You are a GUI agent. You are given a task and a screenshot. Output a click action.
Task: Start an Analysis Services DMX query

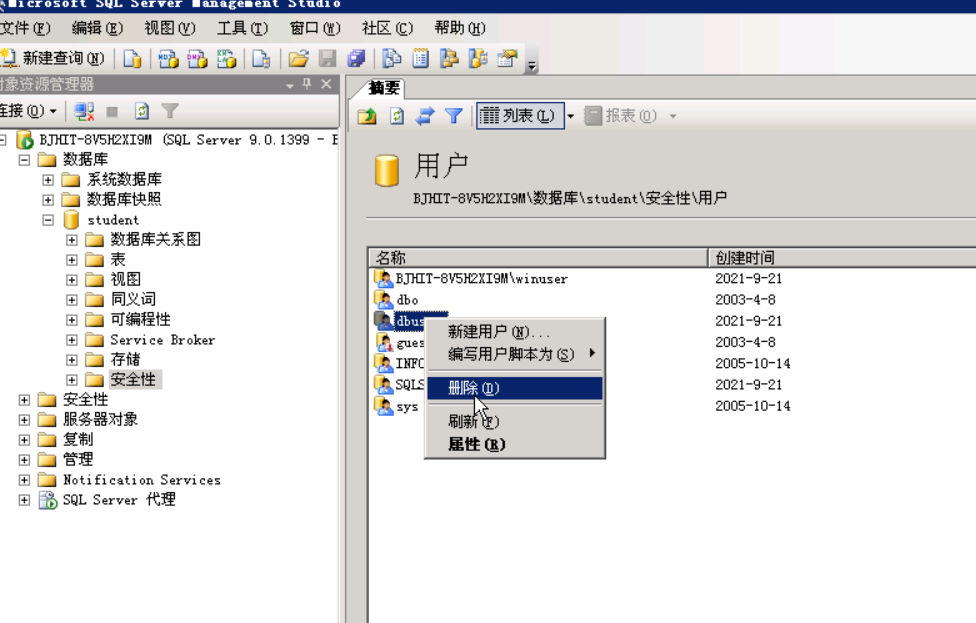pos(197,59)
